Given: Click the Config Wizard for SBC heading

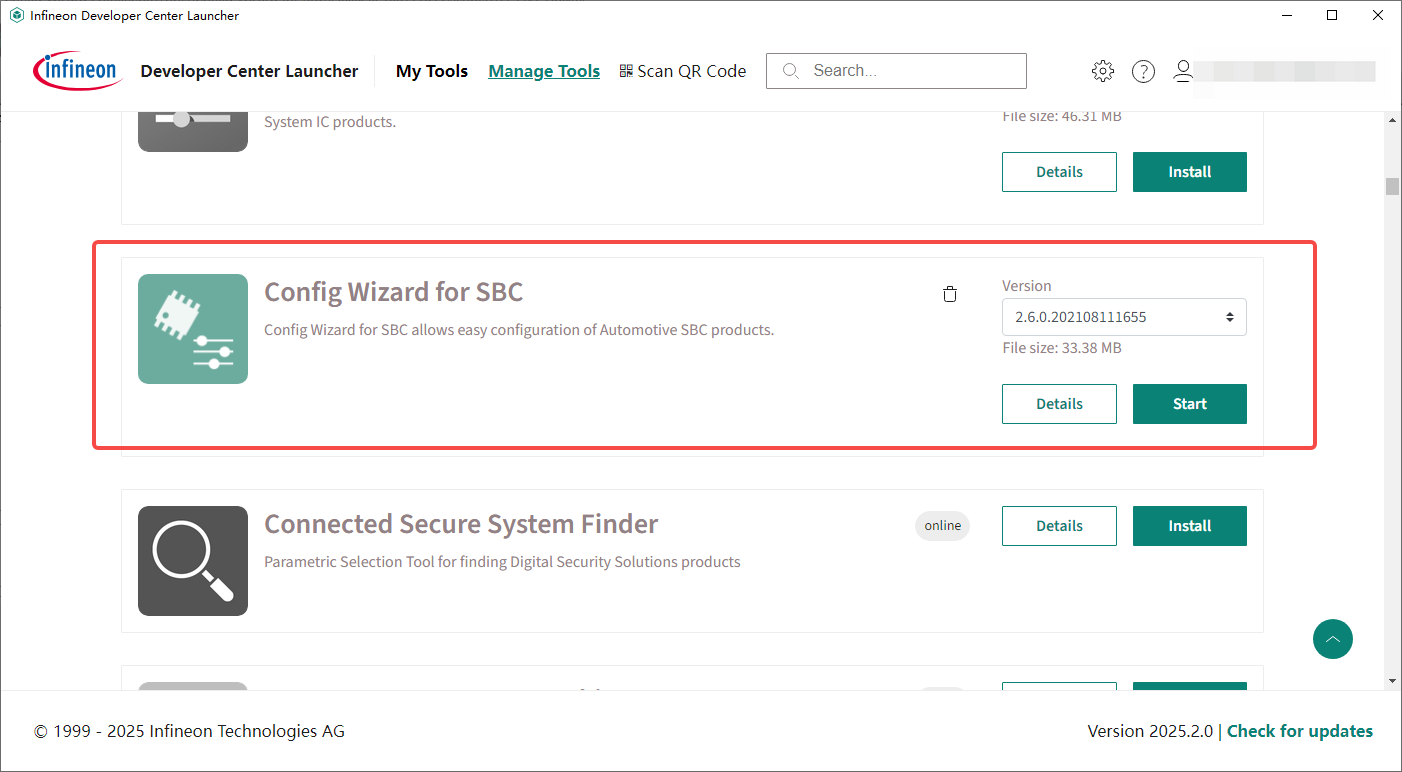Looking at the screenshot, I should [393, 292].
